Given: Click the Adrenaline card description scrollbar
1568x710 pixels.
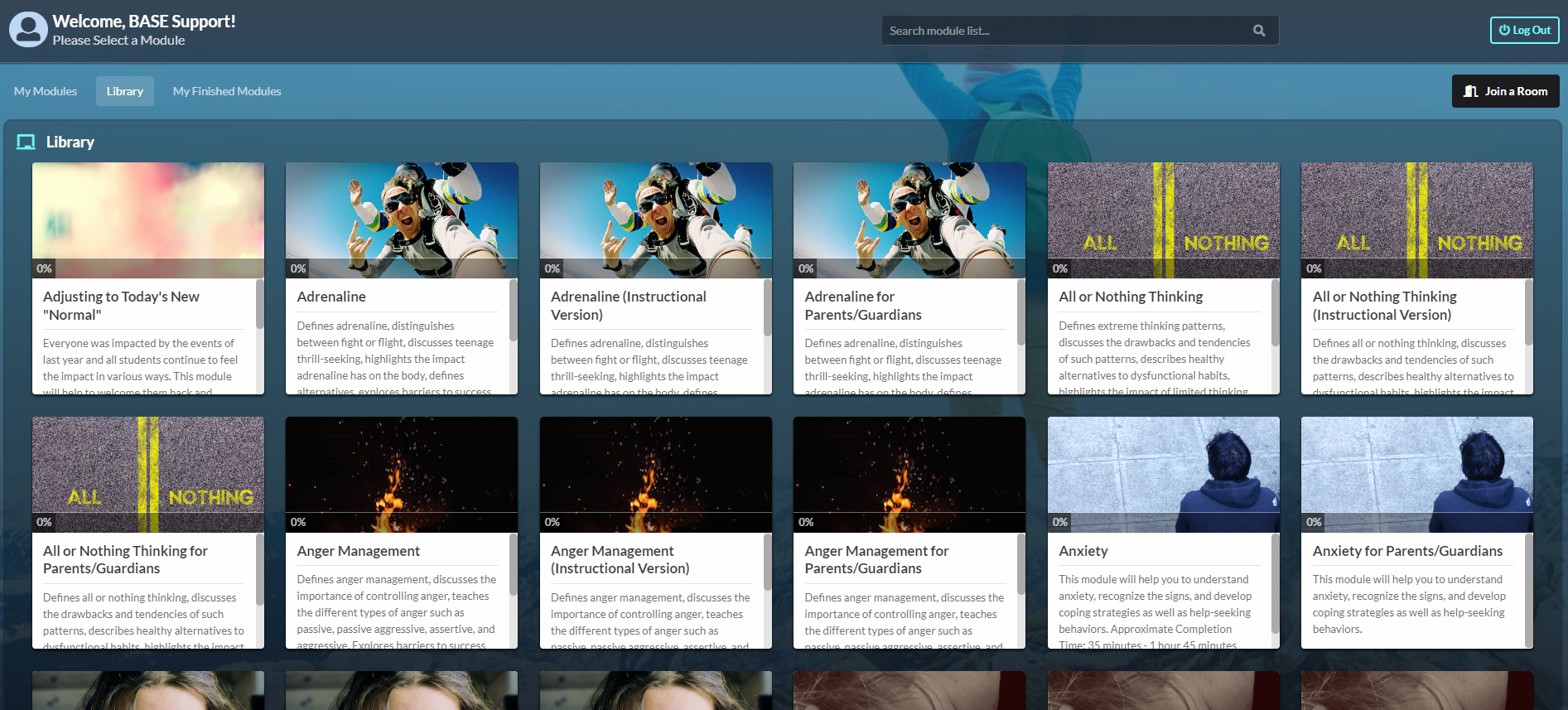Looking at the screenshot, I should pos(514,310).
